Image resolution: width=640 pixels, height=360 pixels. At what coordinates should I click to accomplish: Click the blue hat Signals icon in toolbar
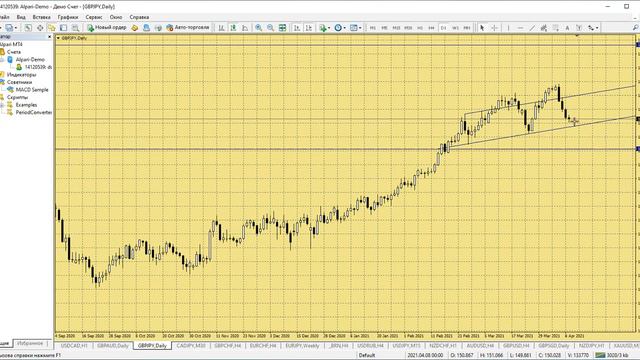point(146,28)
